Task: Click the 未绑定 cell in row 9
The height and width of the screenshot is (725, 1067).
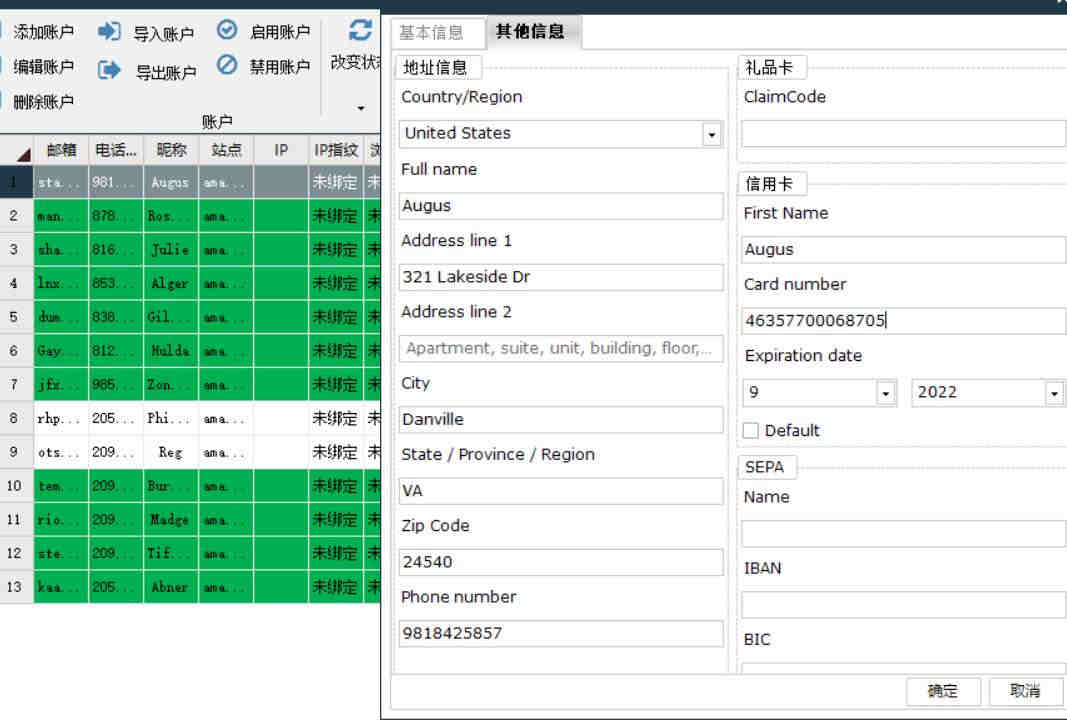Action: tap(336, 452)
